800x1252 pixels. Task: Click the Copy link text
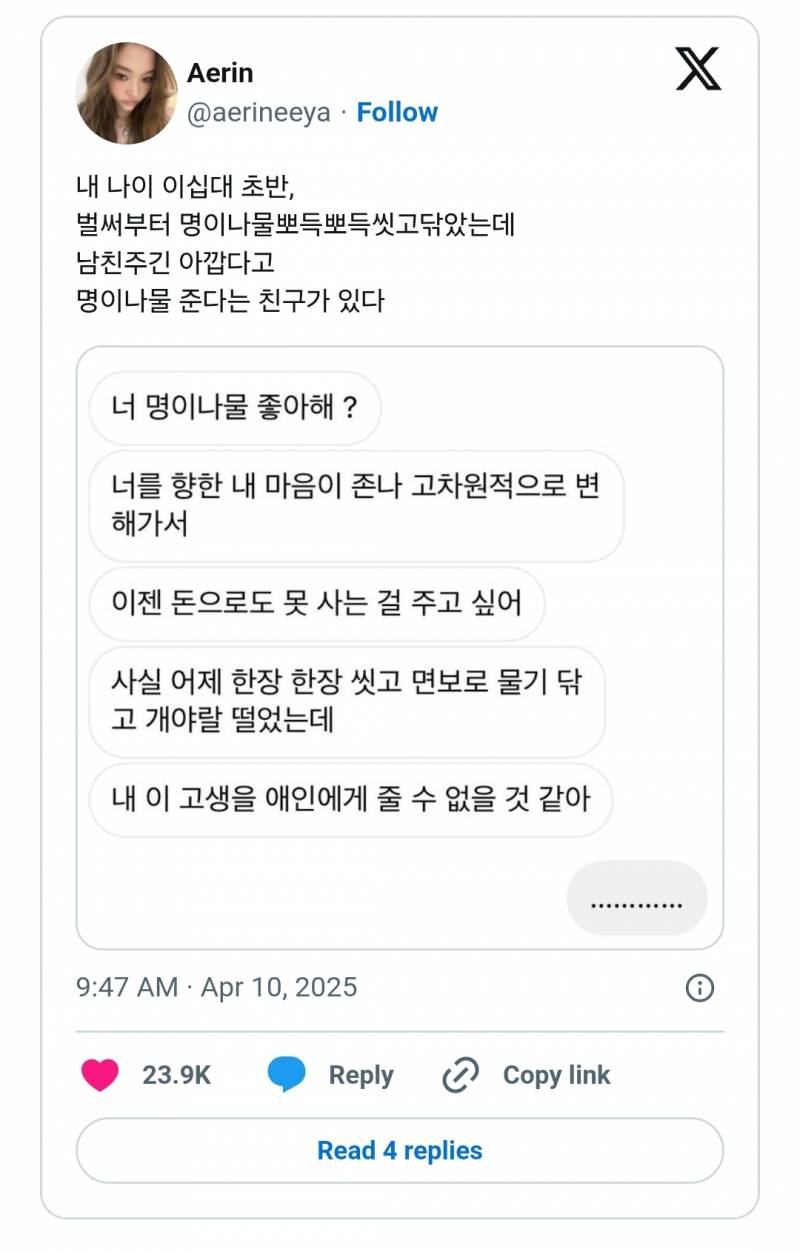coord(556,1075)
